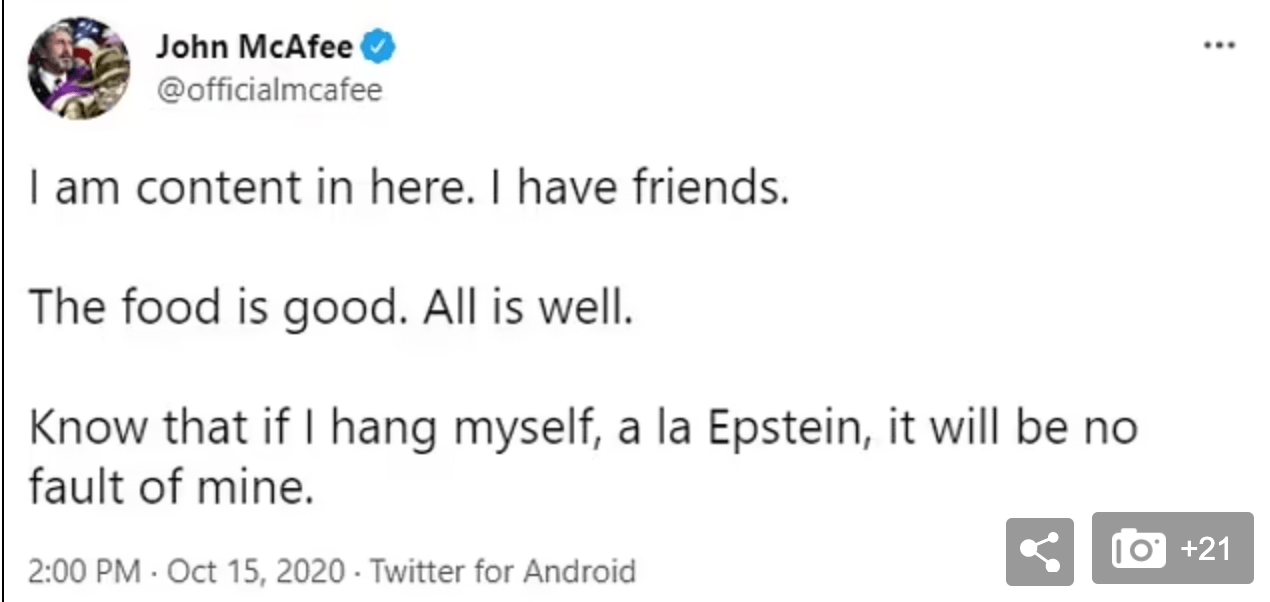1270x602 pixels.
Task: Open John McAfee's profile avatar
Action: point(79,67)
